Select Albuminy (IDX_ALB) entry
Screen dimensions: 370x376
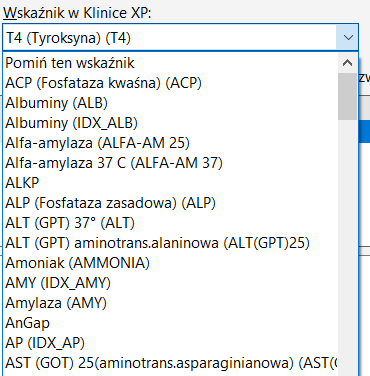tap(171, 123)
